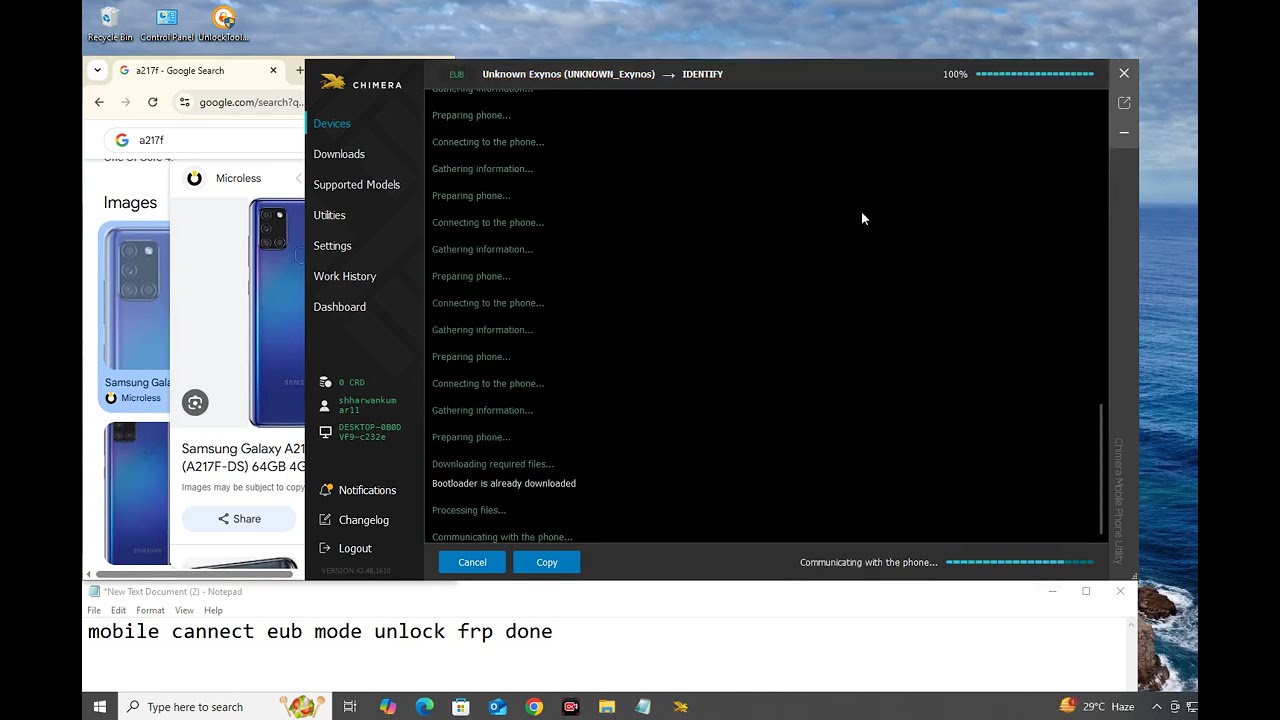Open the Notepad Help menu
Viewport: 1280px width, 720px height.
click(213, 610)
